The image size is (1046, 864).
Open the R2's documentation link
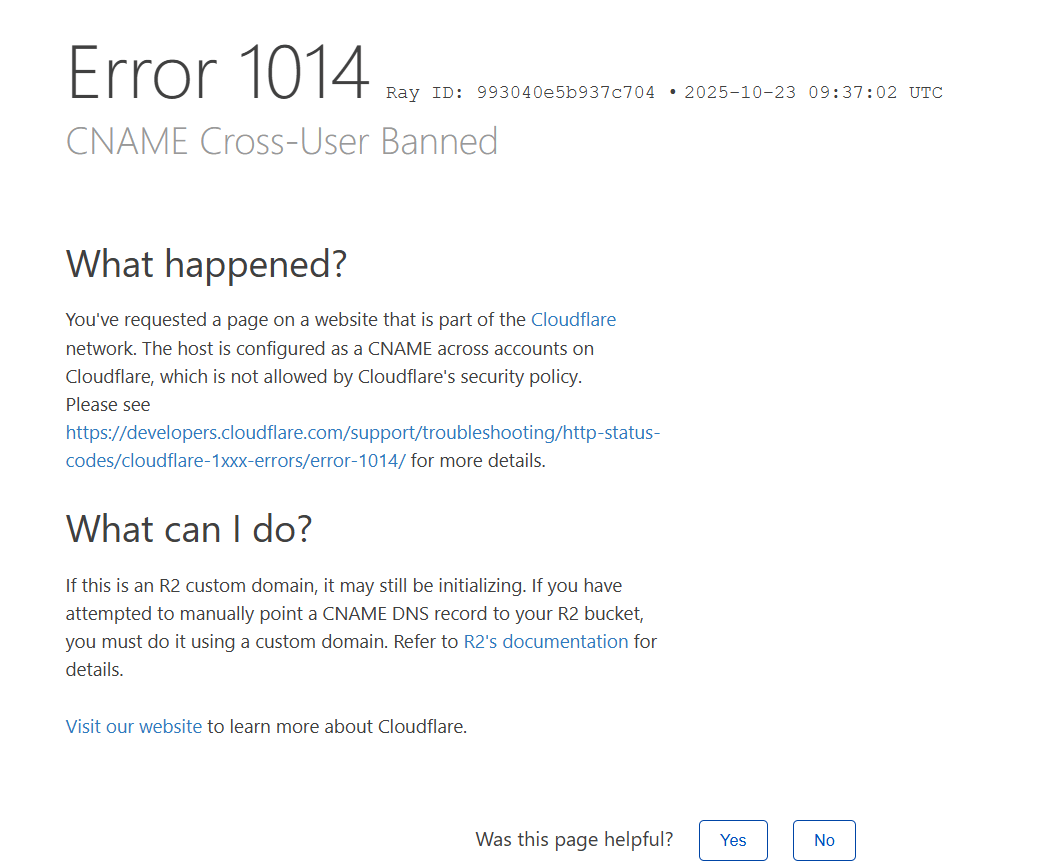pos(546,642)
